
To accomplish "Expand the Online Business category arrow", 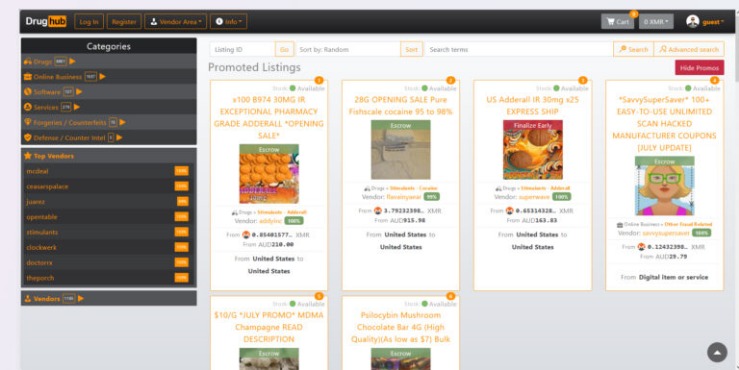I will 102,76.
